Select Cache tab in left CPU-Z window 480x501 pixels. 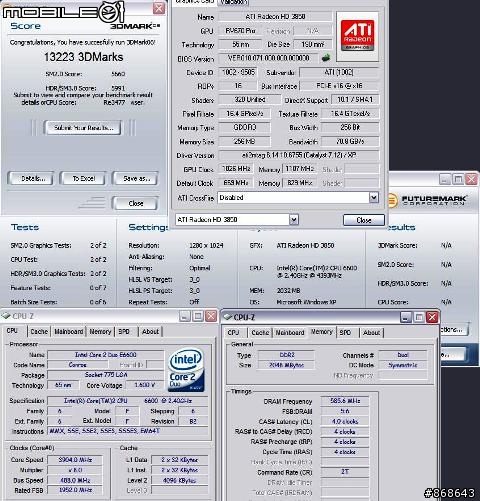[x=39, y=331]
